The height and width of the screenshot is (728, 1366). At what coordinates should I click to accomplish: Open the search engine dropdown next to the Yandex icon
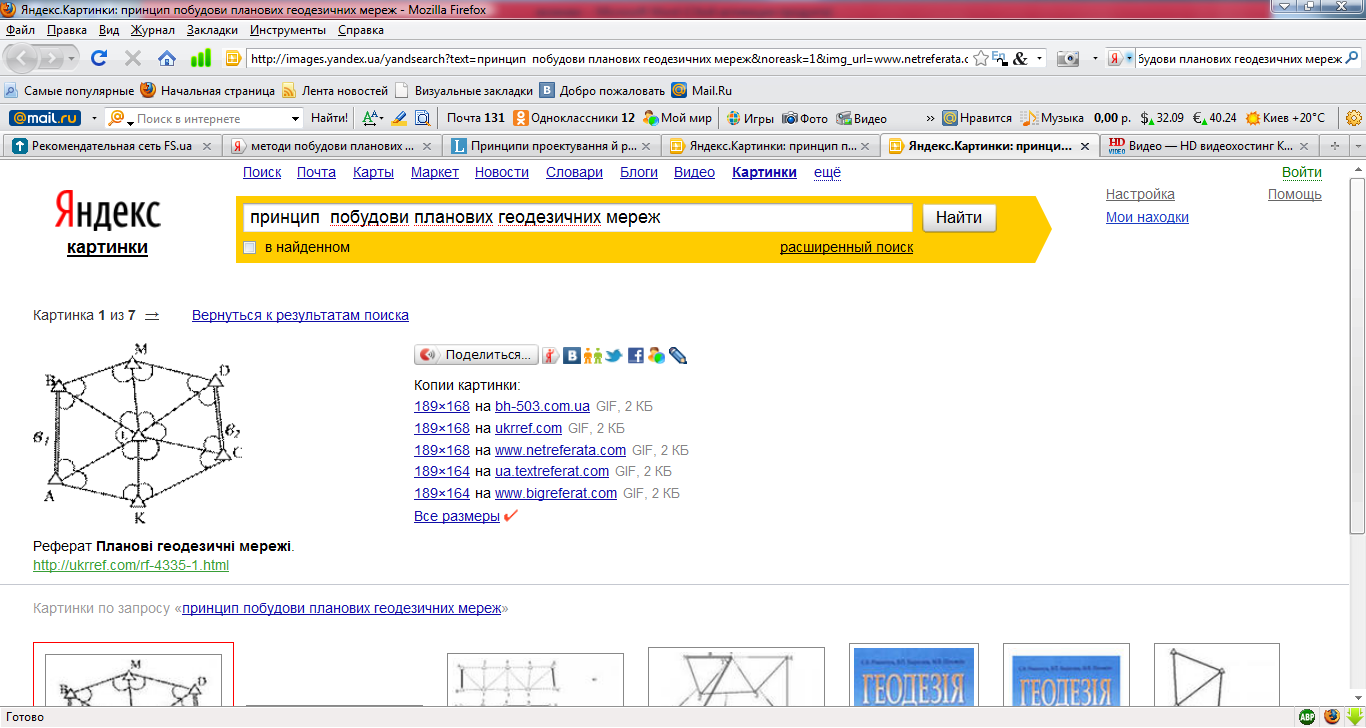point(1130,58)
